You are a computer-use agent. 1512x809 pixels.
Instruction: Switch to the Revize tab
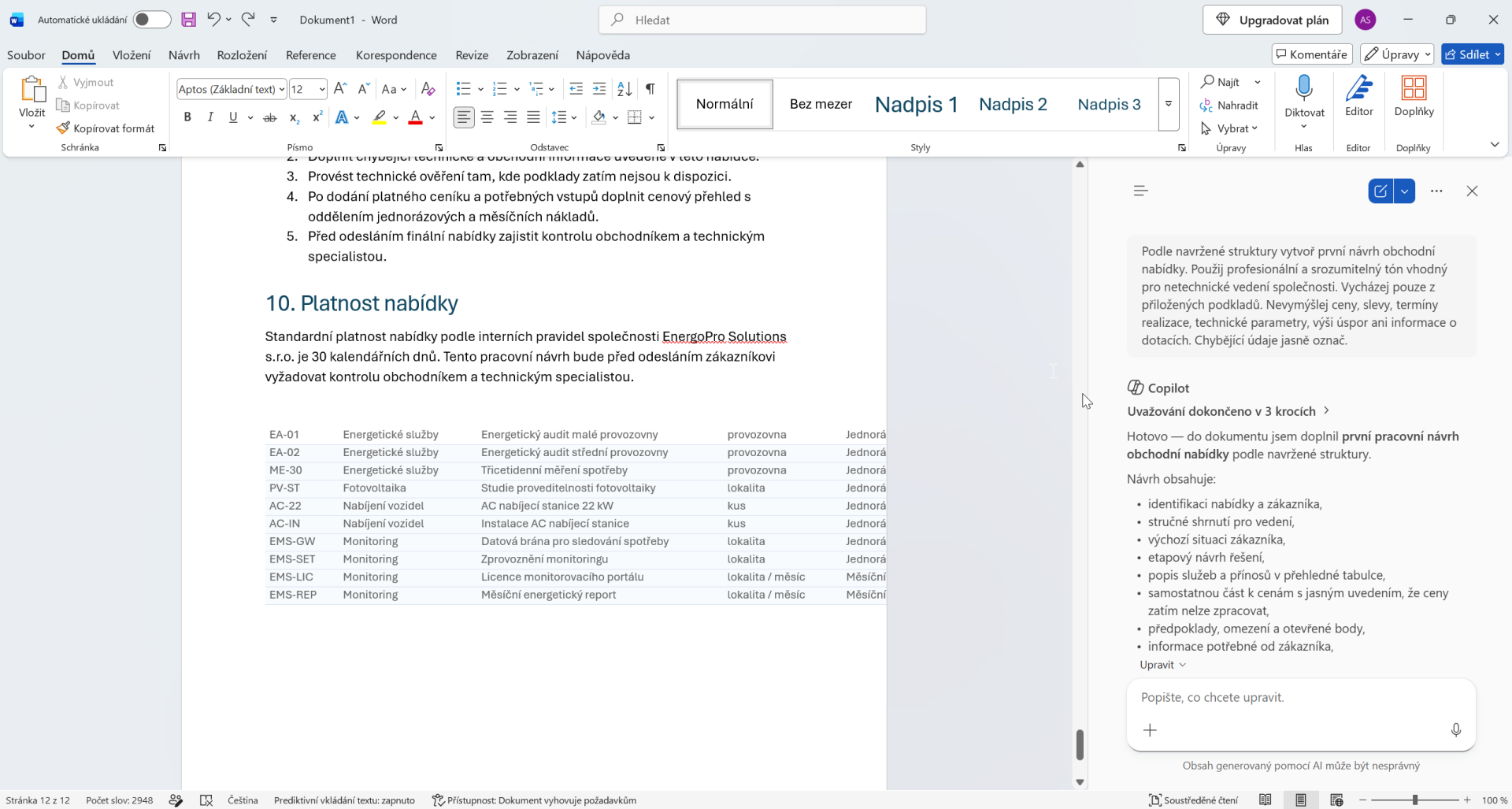tap(472, 55)
